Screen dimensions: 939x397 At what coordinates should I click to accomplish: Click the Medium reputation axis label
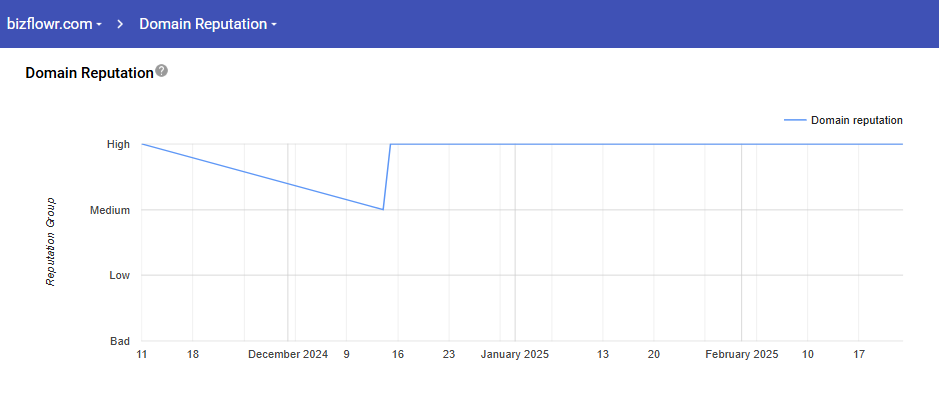pos(110,210)
